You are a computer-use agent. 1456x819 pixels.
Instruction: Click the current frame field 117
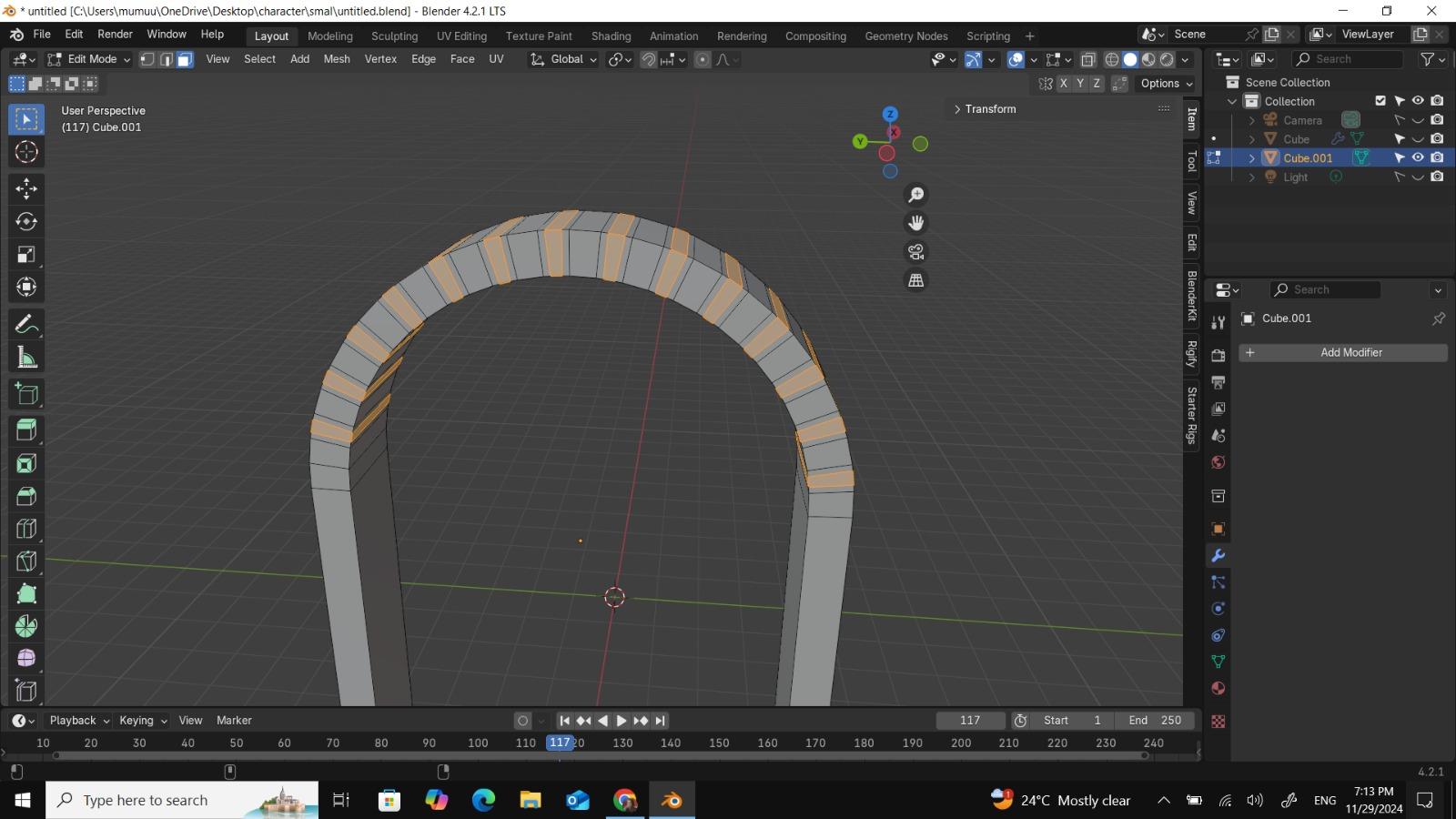coord(970,721)
